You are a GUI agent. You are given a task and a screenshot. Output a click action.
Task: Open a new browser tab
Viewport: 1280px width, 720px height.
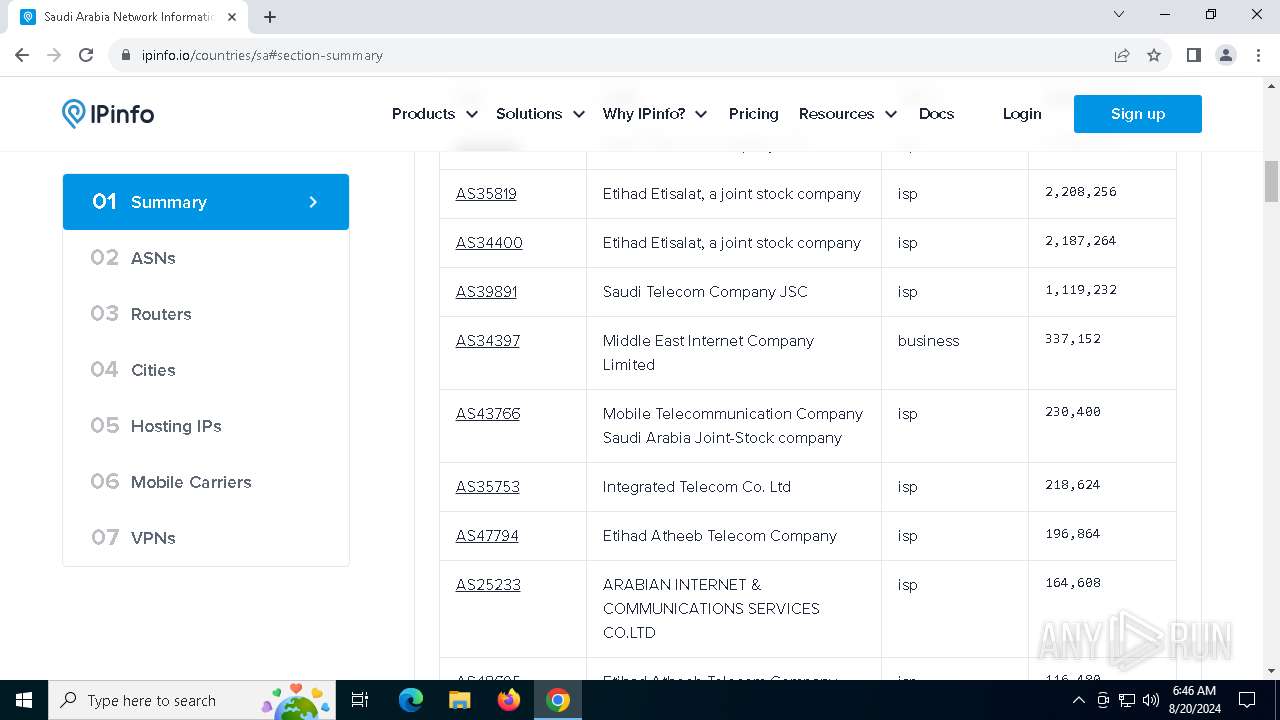pyautogui.click(x=270, y=16)
